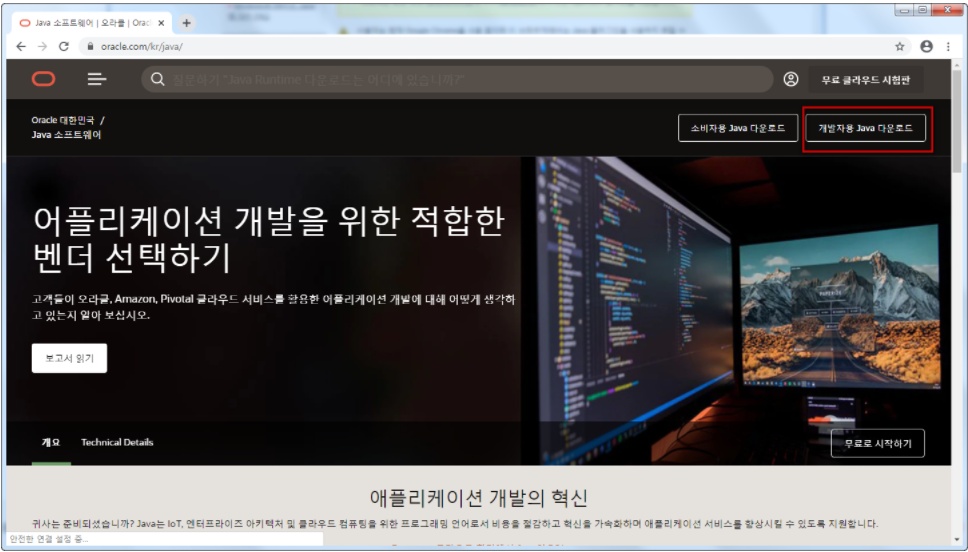Click the scrollbar up arrow
The height and width of the screenshot is (552, 968).
click(x=957, y=64)
